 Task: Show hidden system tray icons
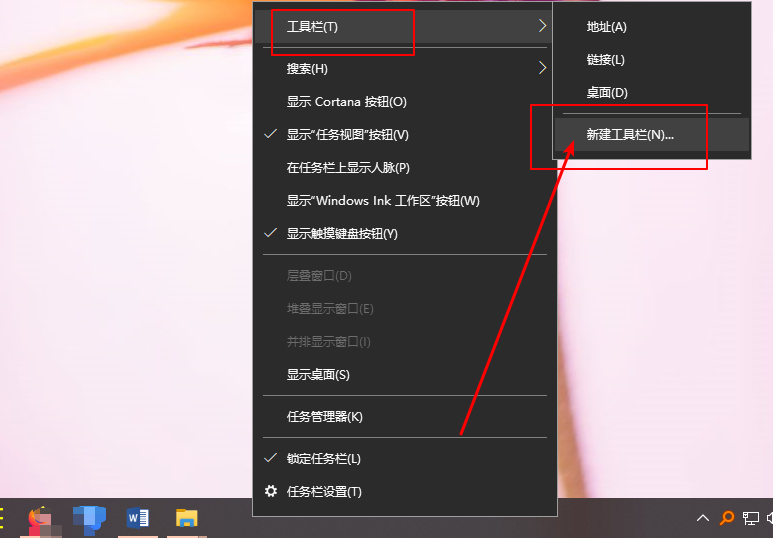click(x=703, y=518)
